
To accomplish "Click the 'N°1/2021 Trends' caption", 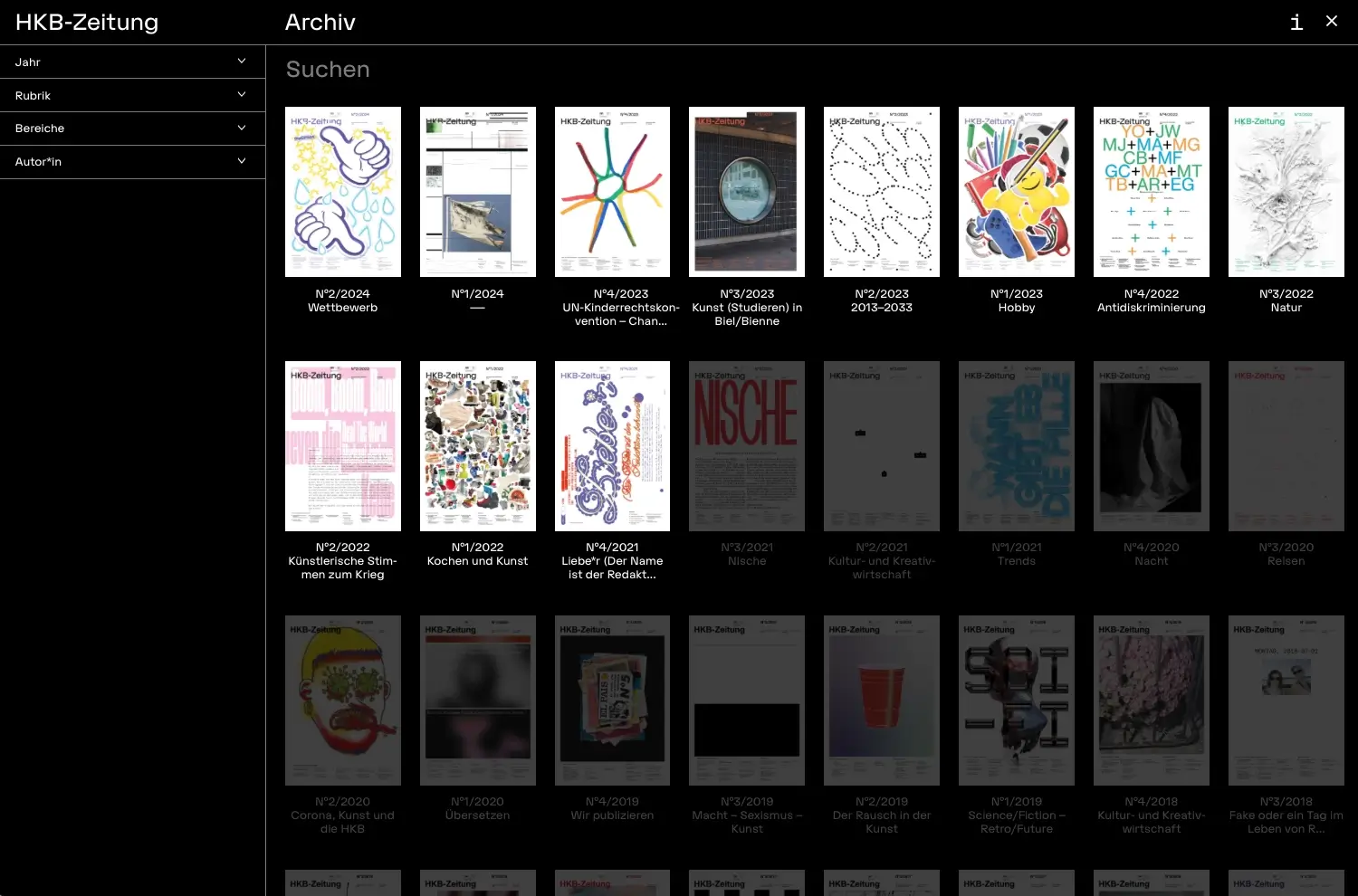I will tap(1017, 554).
